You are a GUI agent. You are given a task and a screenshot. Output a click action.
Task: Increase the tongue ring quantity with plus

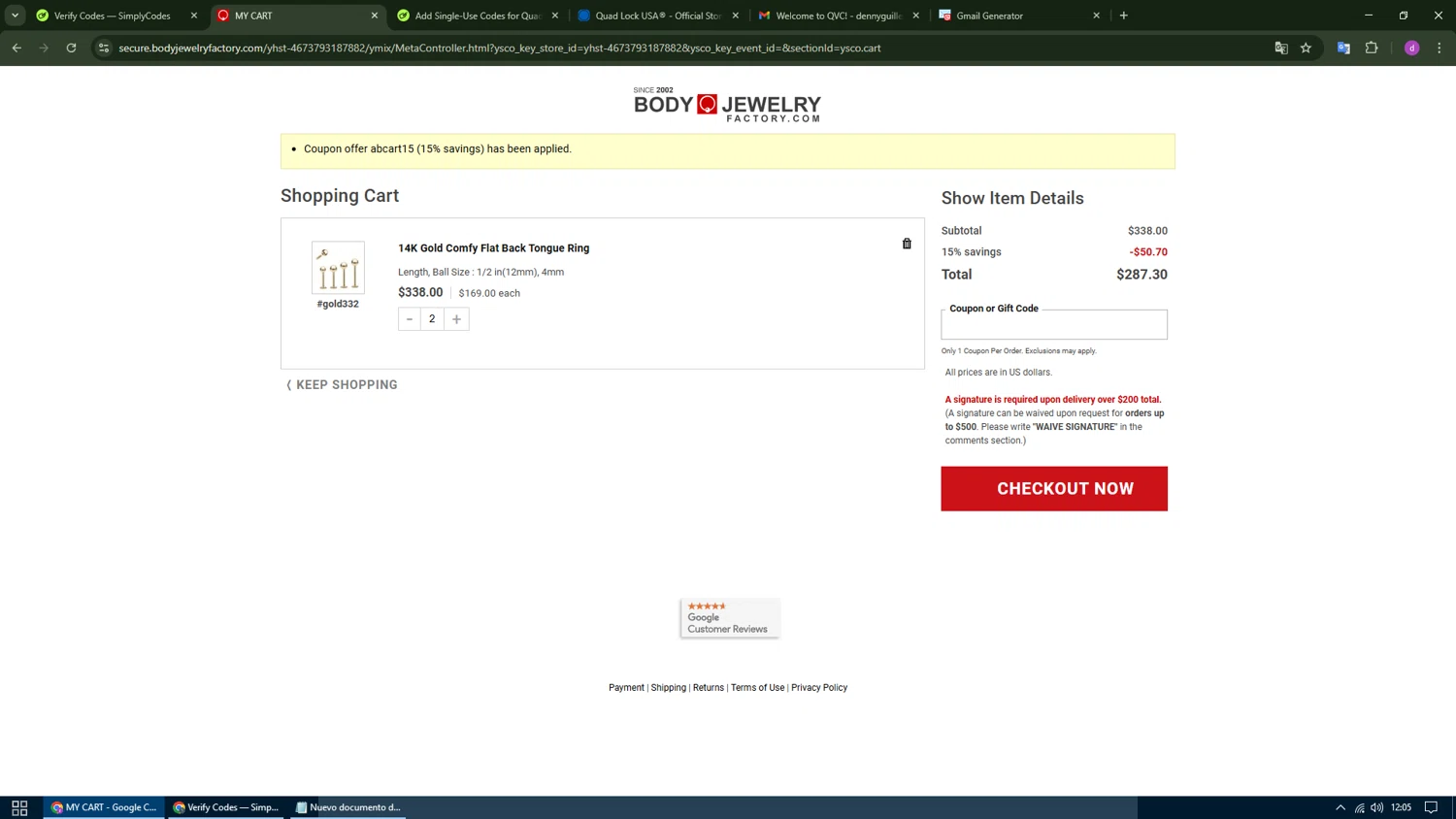[457, 319]
